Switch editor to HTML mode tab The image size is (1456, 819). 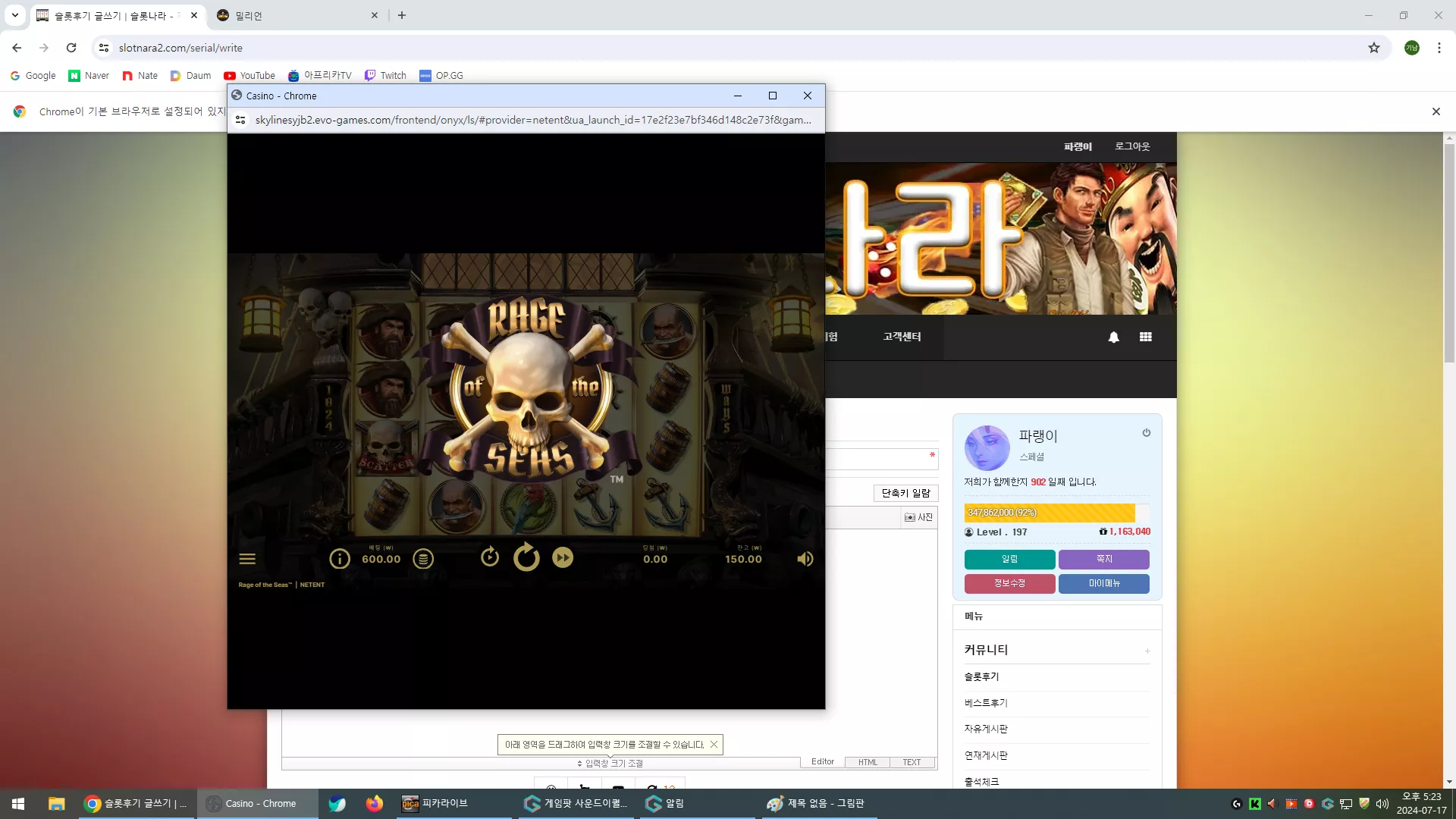(868, 762)
